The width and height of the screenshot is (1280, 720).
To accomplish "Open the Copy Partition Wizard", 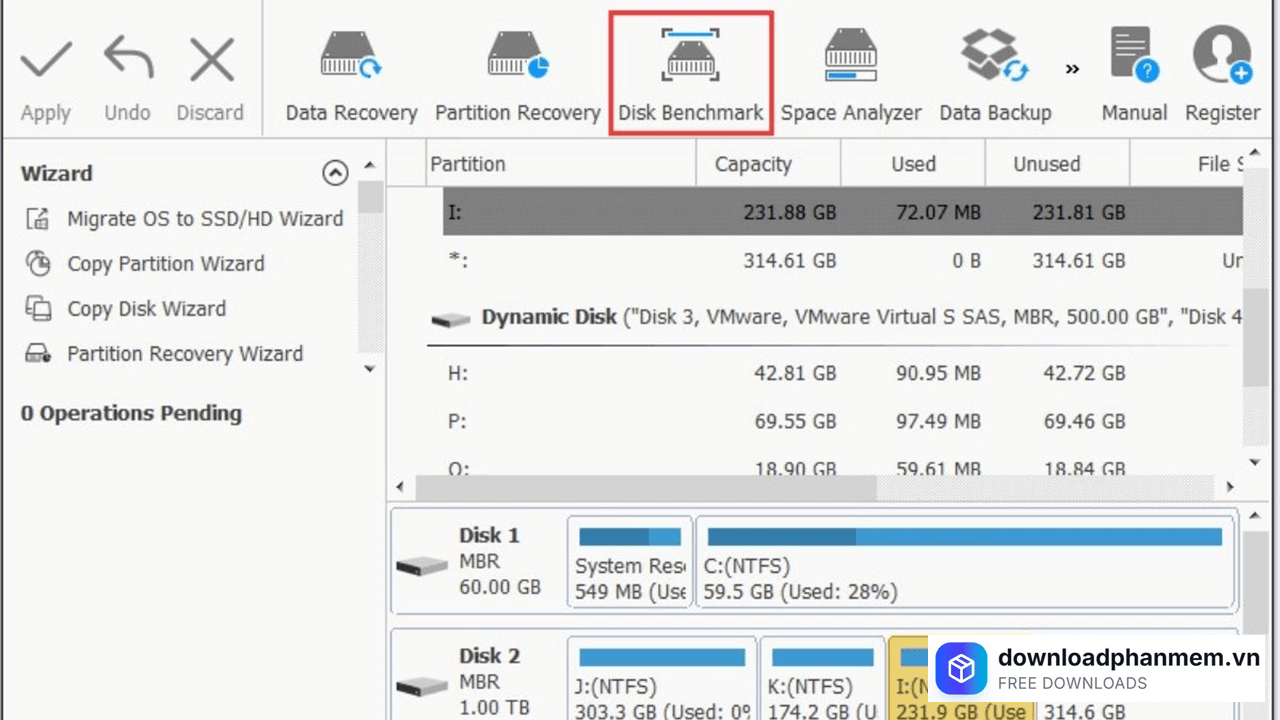I will click(x=165, y=264).
